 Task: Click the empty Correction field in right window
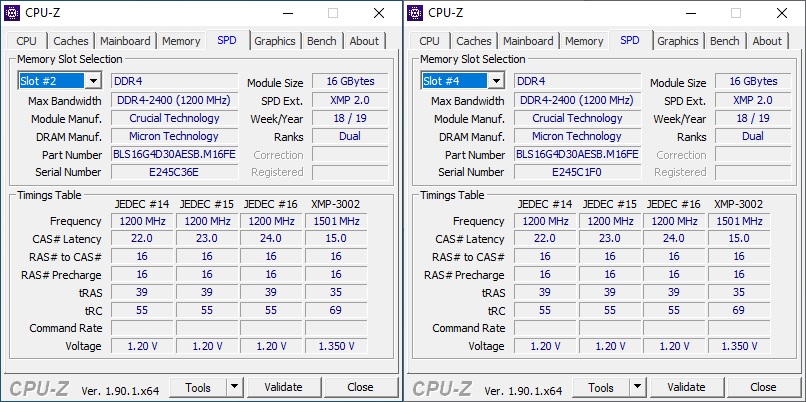click(753, 154)
